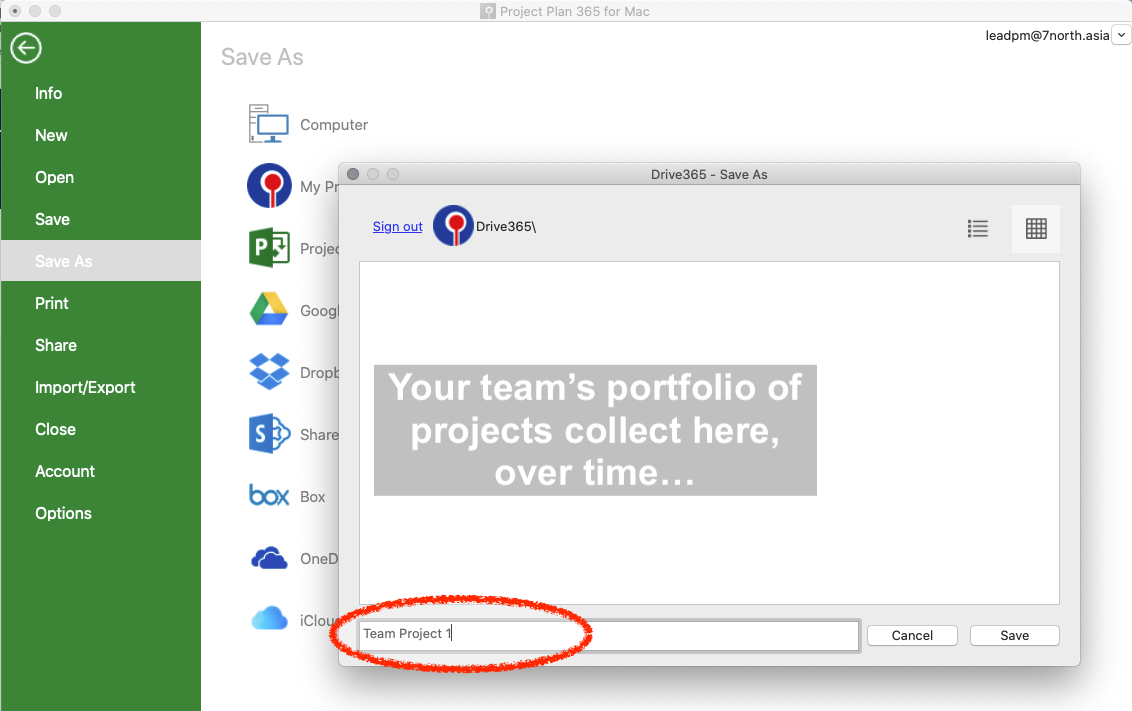
Task: Open Options in the sidebar
Action: pos(64,512)
